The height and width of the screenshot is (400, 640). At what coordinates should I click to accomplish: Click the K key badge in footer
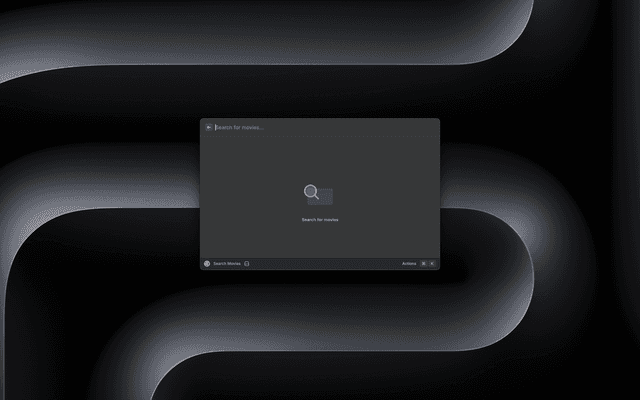pyautogui.click(x=432, y=264)
